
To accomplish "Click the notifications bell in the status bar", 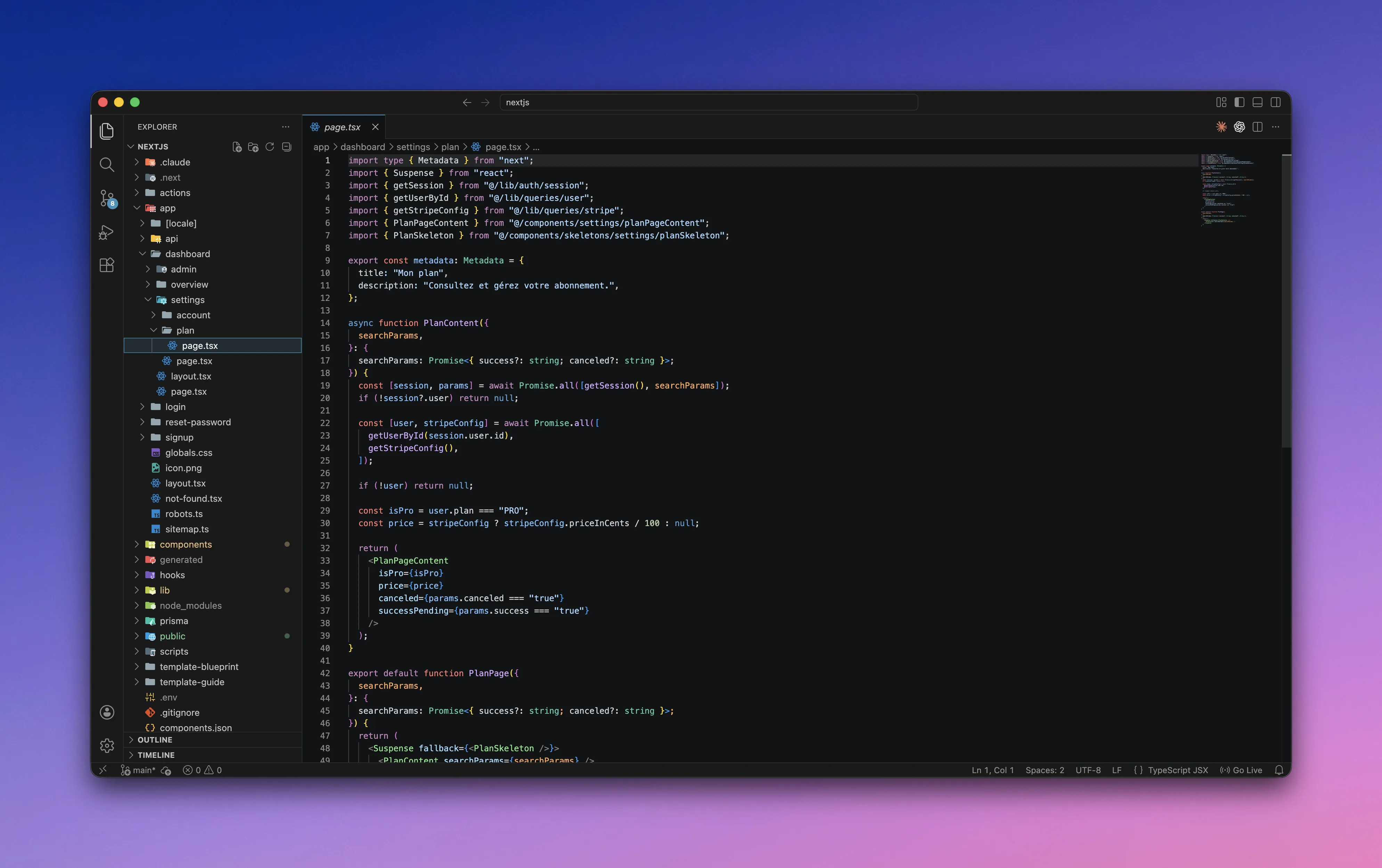I will tap(1280, 770).
